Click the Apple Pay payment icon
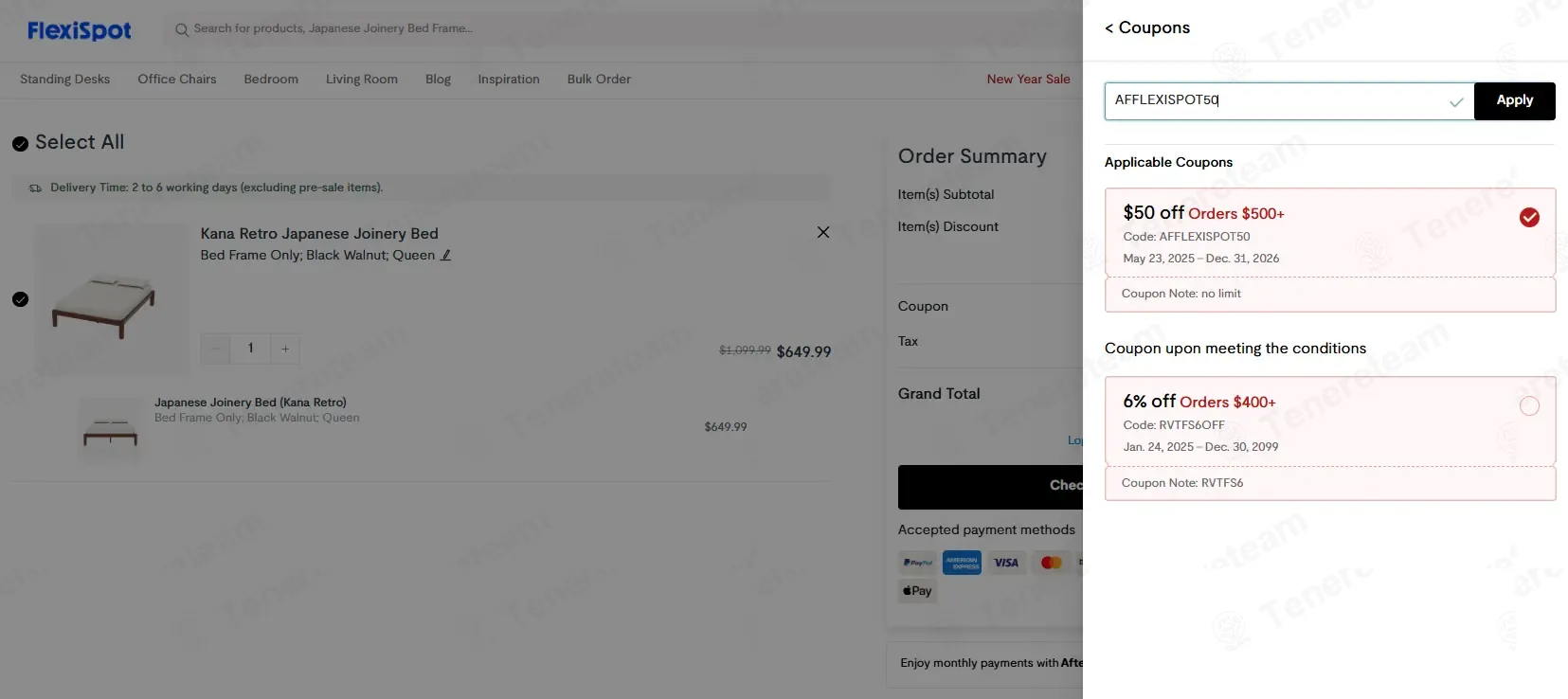1568x699 pixels. pyautogui.click(x=917, y=591)
